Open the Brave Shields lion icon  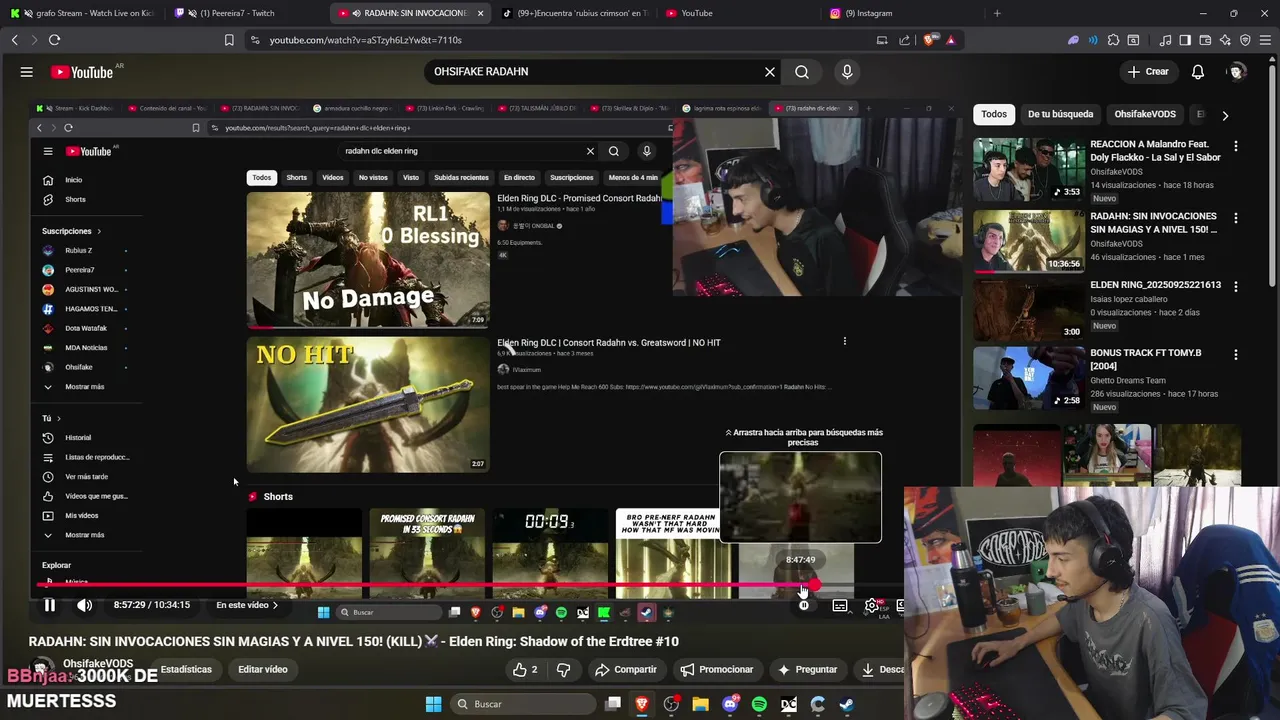tap(929, 40)
